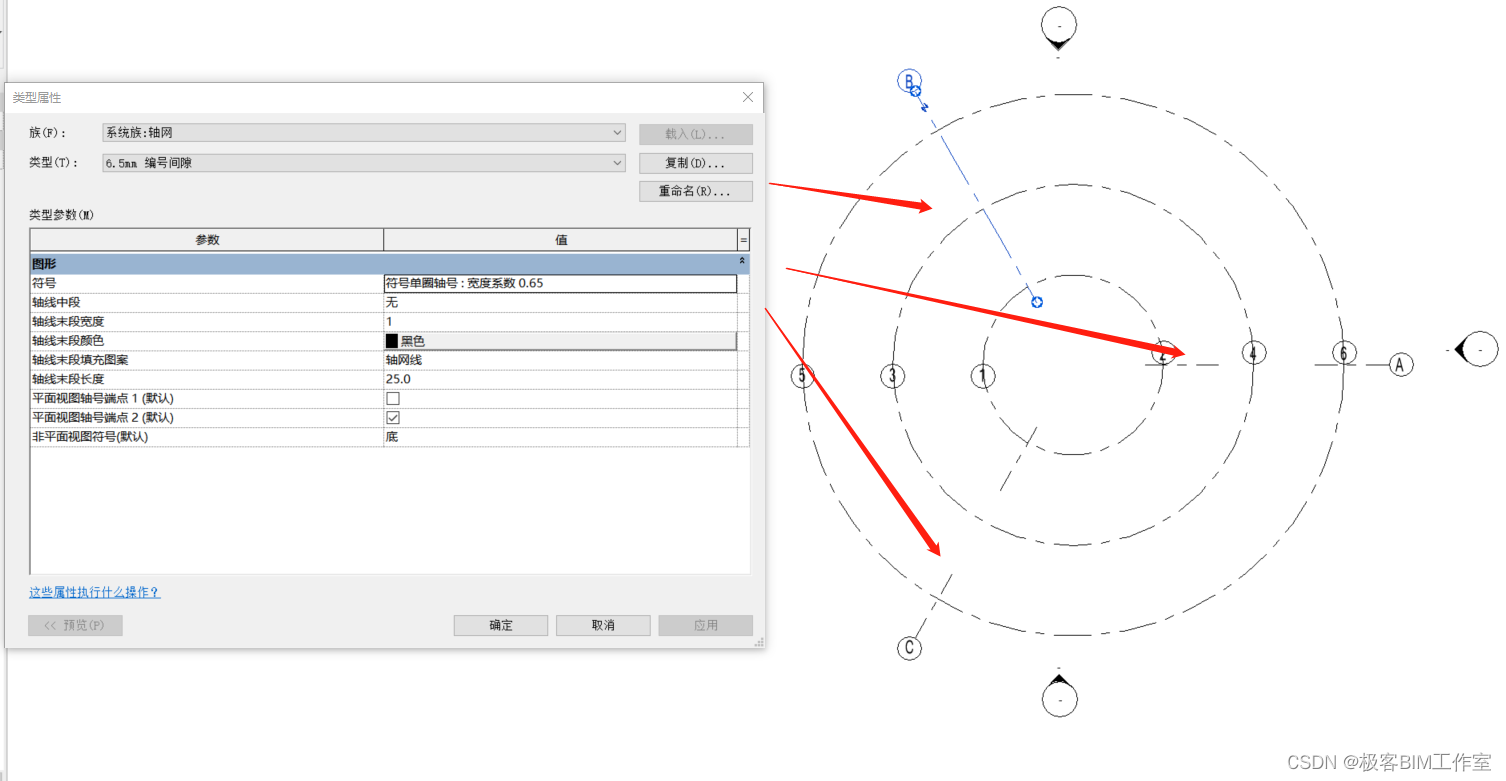This screenshot has width=1506, height=781.
Task: Select 轴网线 fill pattern value
Action: pyautogui.click(x=560, y=360)
